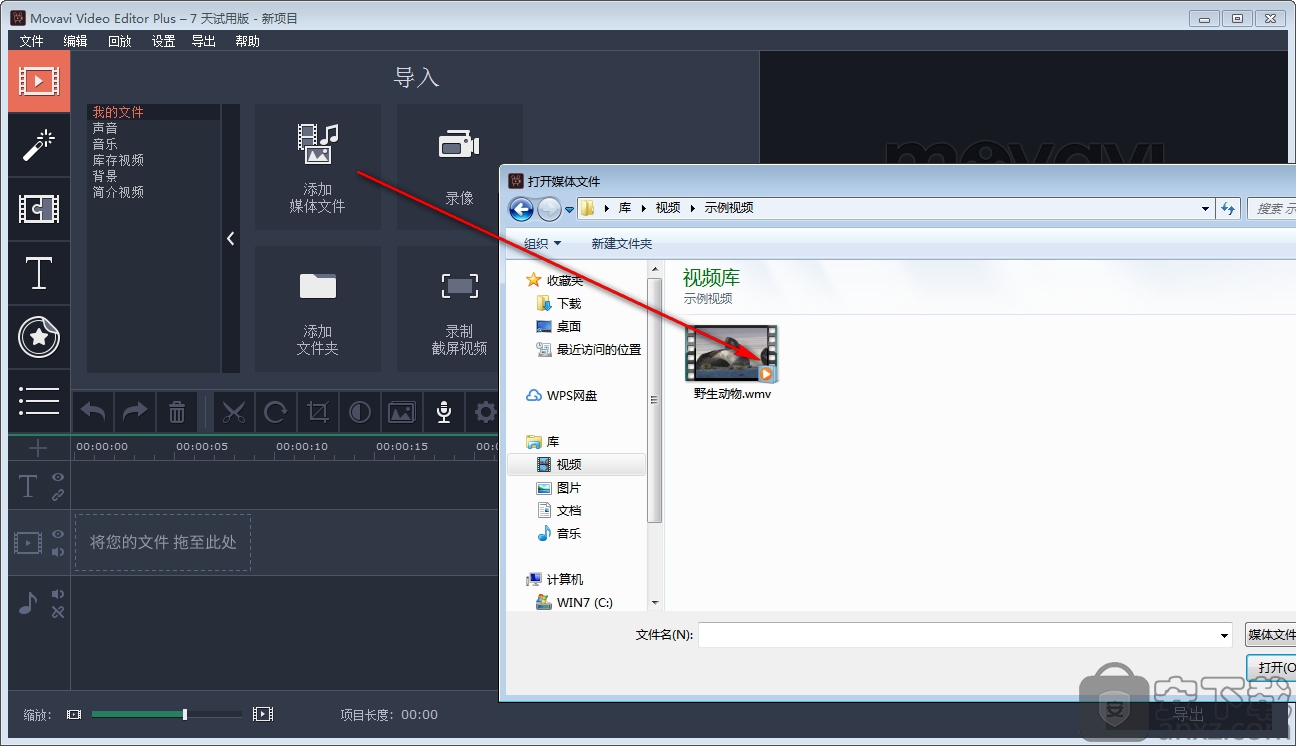Viewport: 1296px width, 746px height.
Task: Collapse the import category panel arrow
Action: point(231,238)
